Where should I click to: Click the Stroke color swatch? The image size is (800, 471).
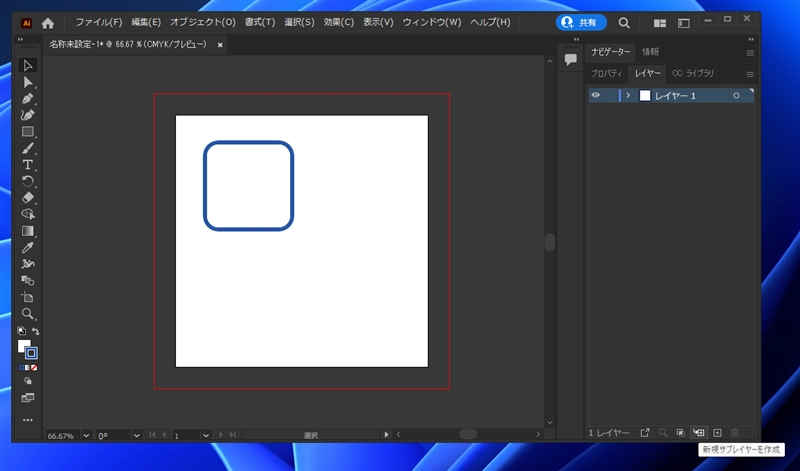[32, 353]
